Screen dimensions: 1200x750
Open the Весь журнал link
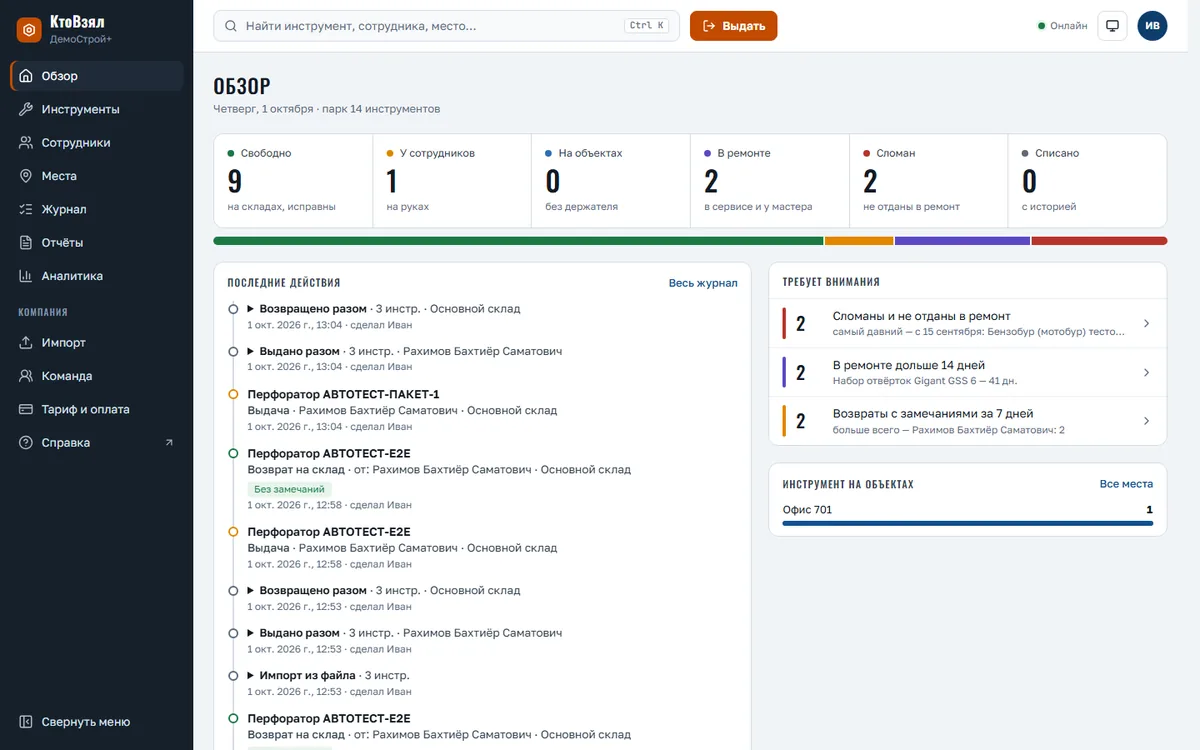(703, 283)
